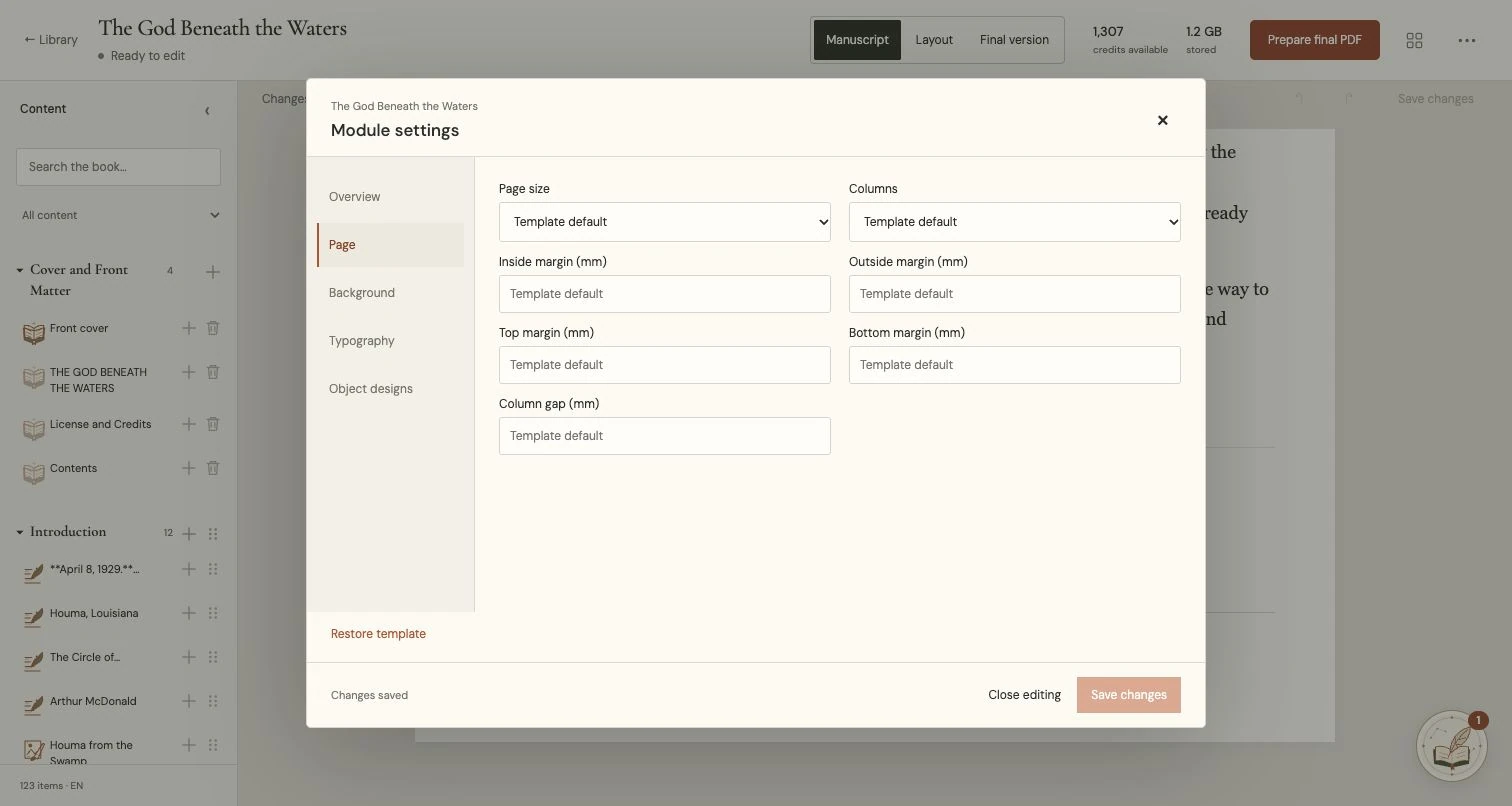
Task: Click the Column gap input field
Action: [665, 436]
